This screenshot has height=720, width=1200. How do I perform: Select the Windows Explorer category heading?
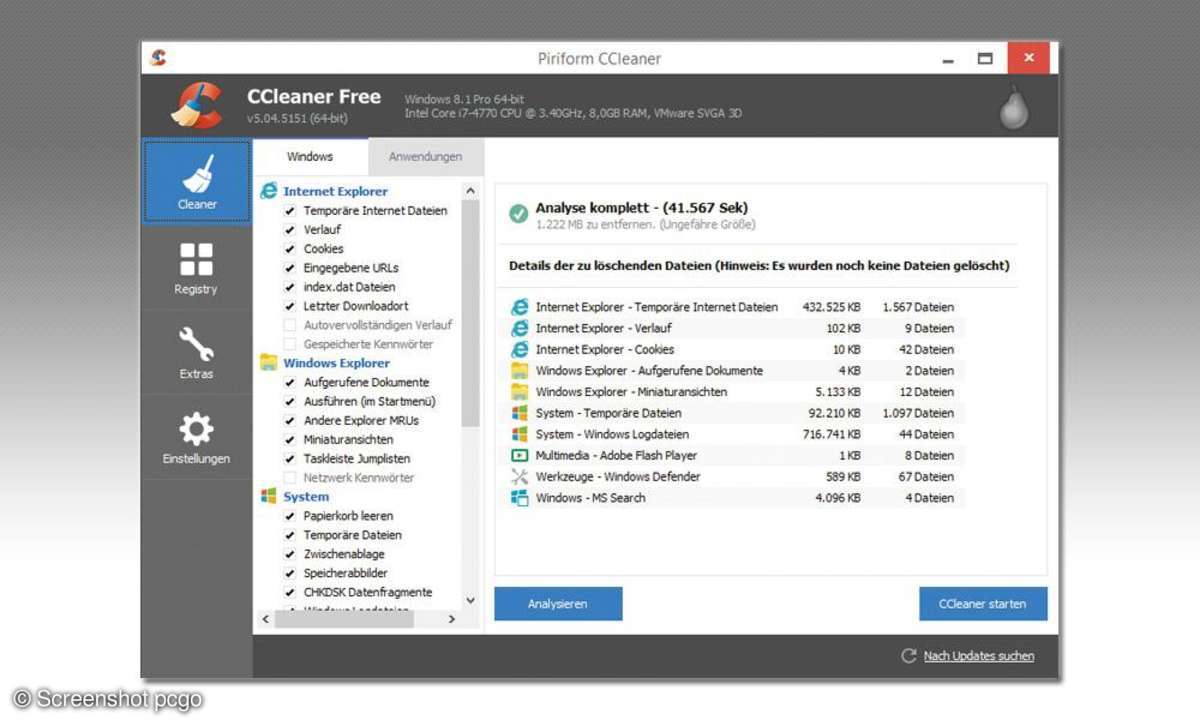click(337, 363)
